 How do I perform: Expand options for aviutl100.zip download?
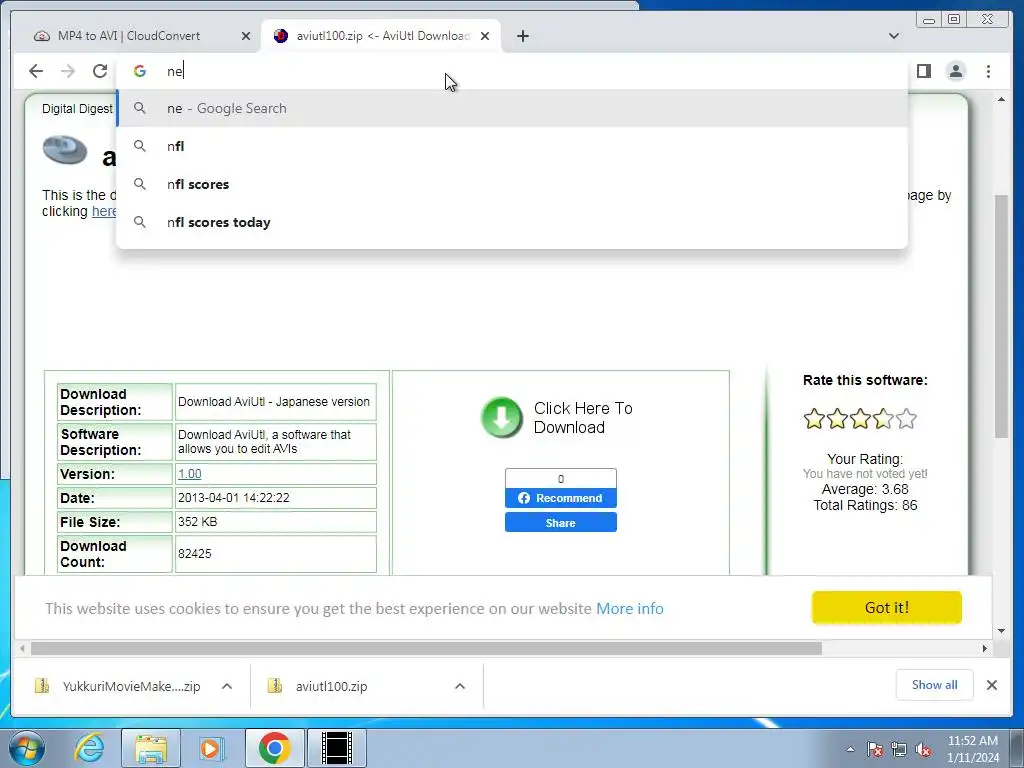point(460,686)
